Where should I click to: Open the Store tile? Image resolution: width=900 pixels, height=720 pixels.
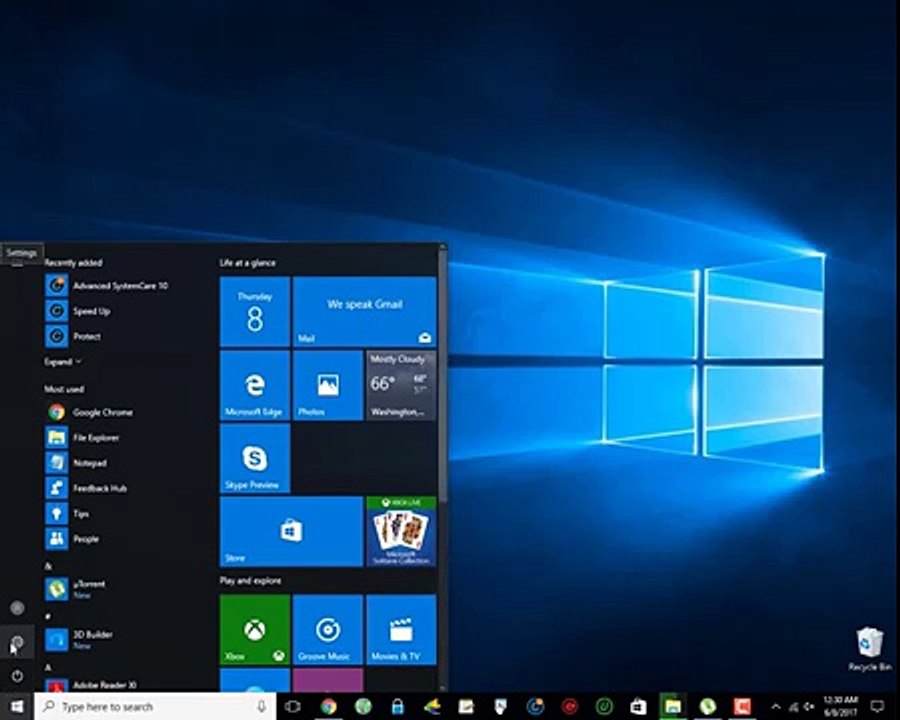[x=291, y=532]
